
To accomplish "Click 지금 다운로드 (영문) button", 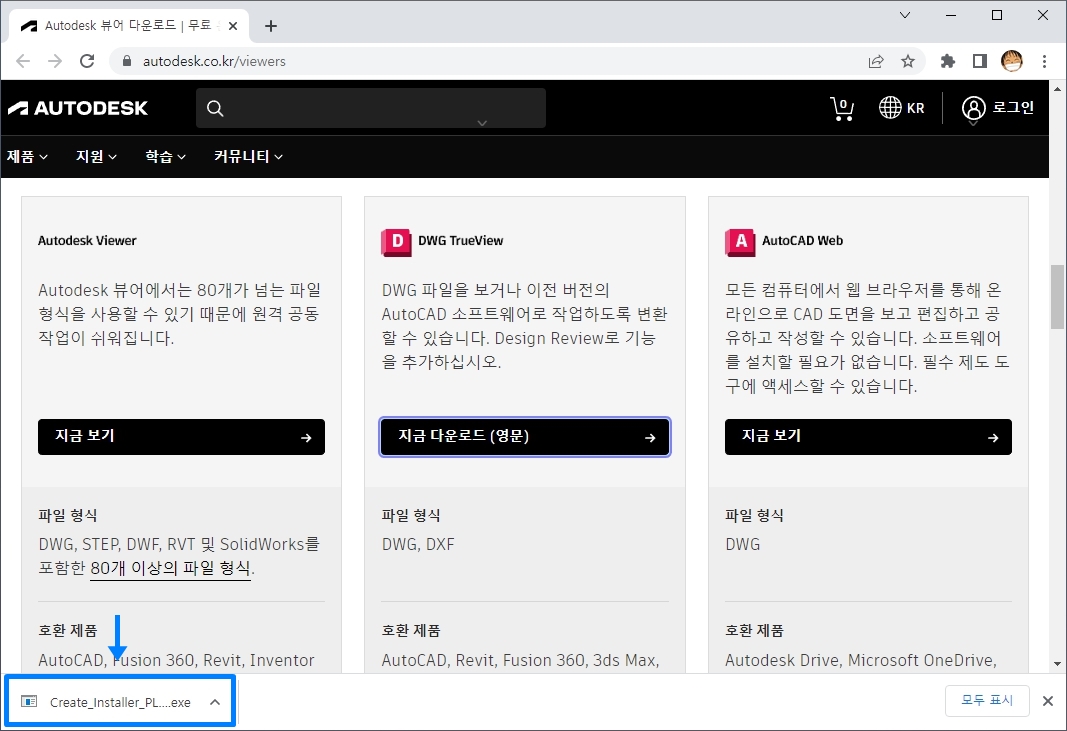I will click(x=525, y=437).
